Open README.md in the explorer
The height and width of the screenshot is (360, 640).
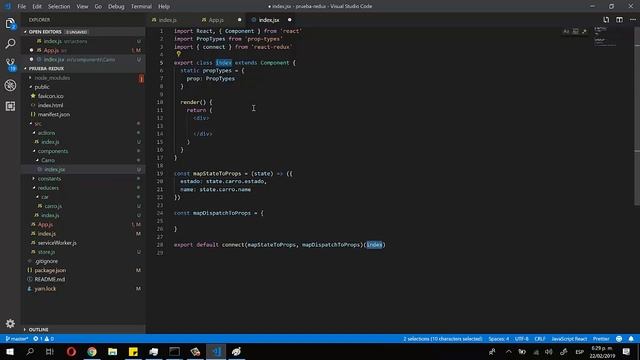pos(49,279)
